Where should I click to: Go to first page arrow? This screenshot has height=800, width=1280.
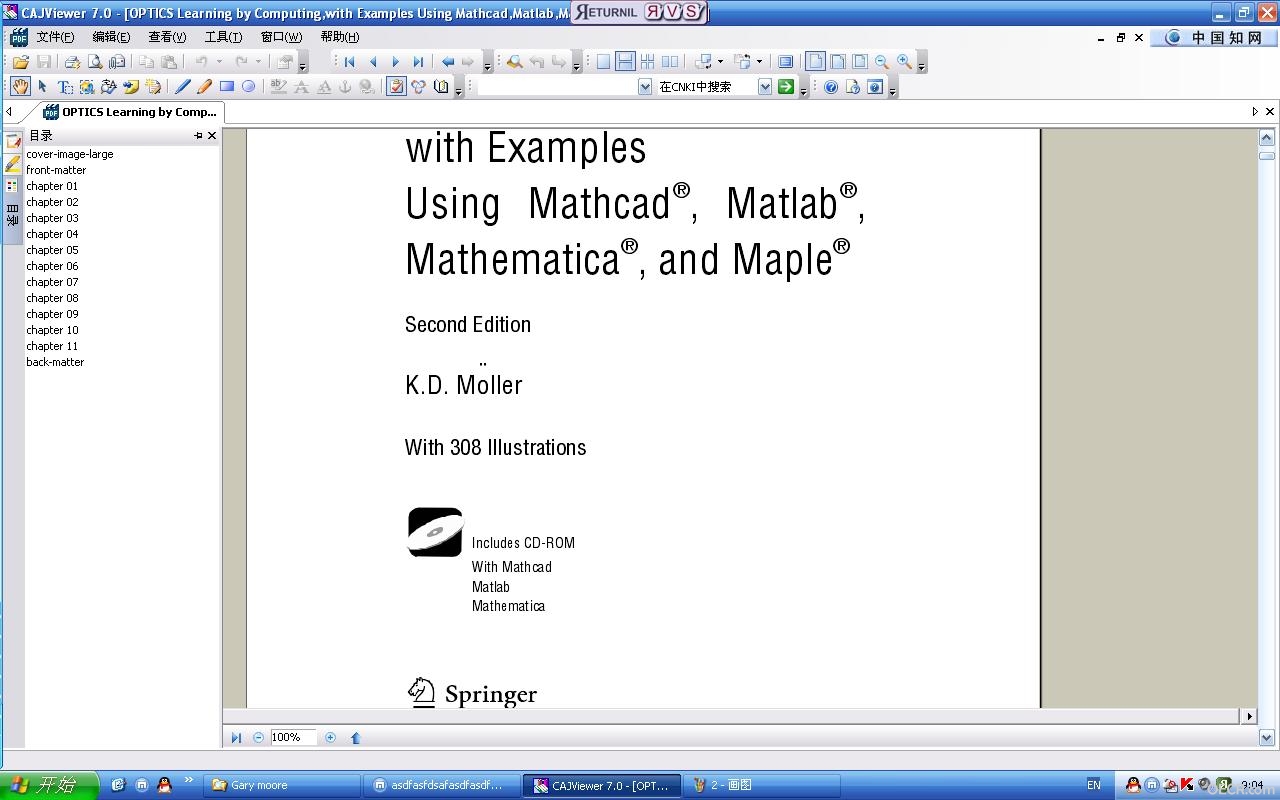(349, 62)
